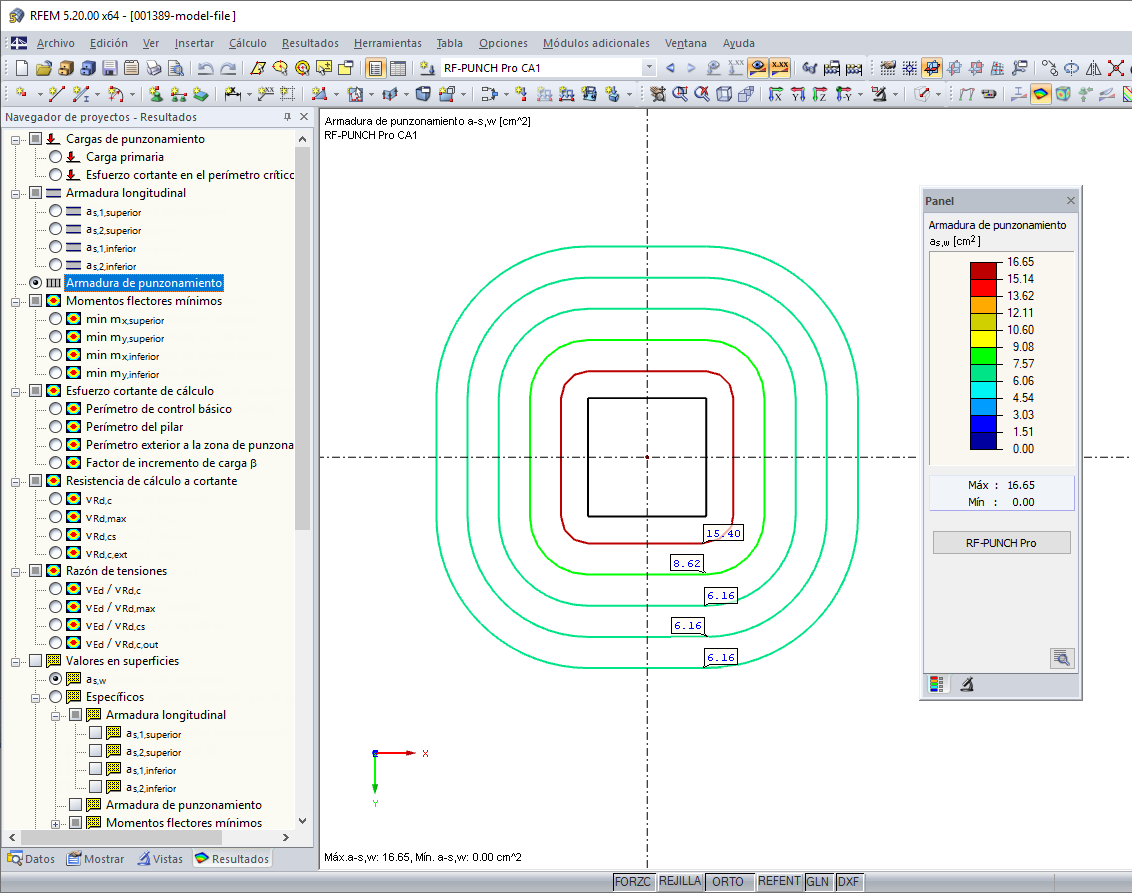
Task: Go to next load case arrow
Action: pos(691,68)
